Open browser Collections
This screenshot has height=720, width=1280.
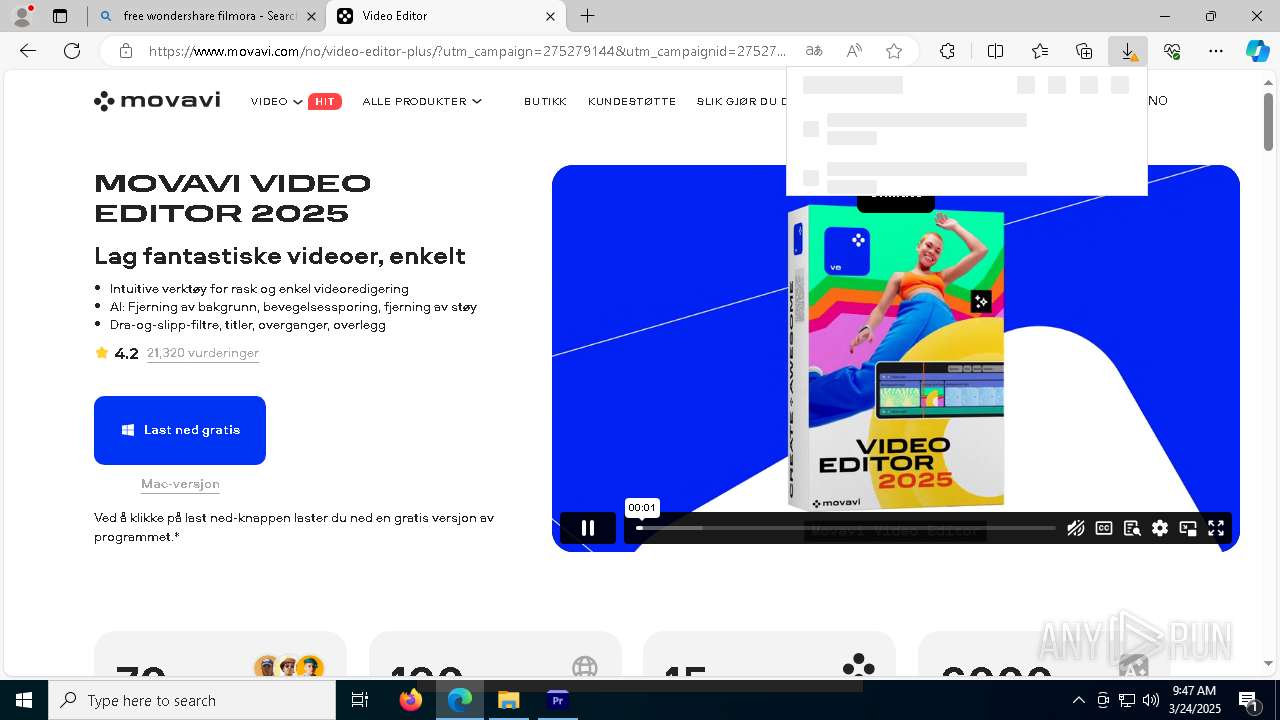point(1084,51)
